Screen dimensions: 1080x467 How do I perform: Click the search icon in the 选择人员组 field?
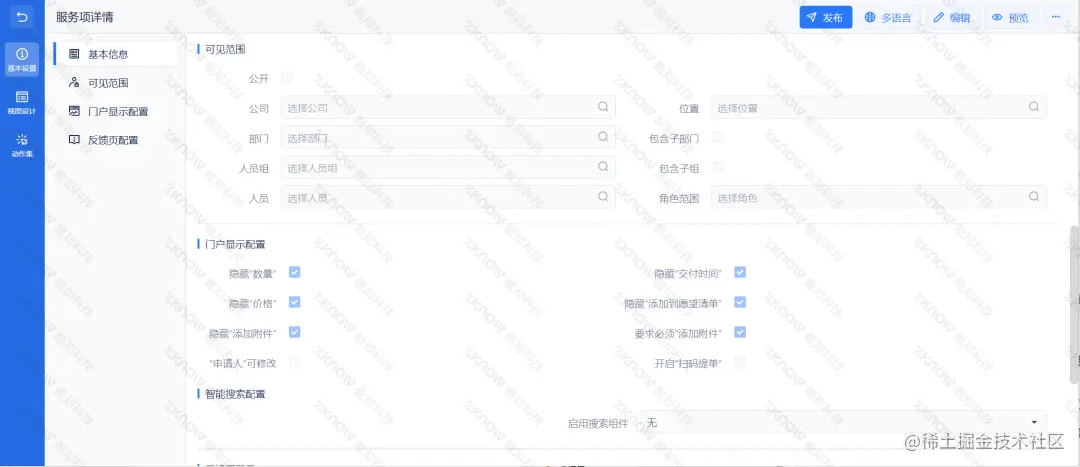[603, 166]
